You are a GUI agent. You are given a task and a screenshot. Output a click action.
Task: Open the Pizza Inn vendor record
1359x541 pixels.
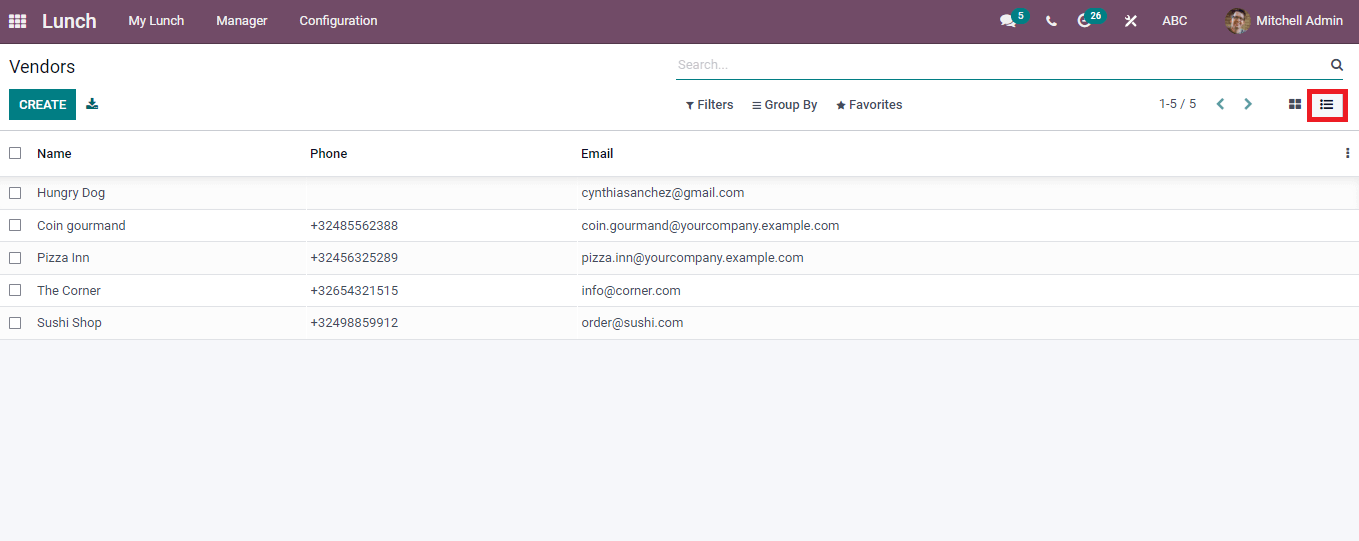(x=63, y=258)
